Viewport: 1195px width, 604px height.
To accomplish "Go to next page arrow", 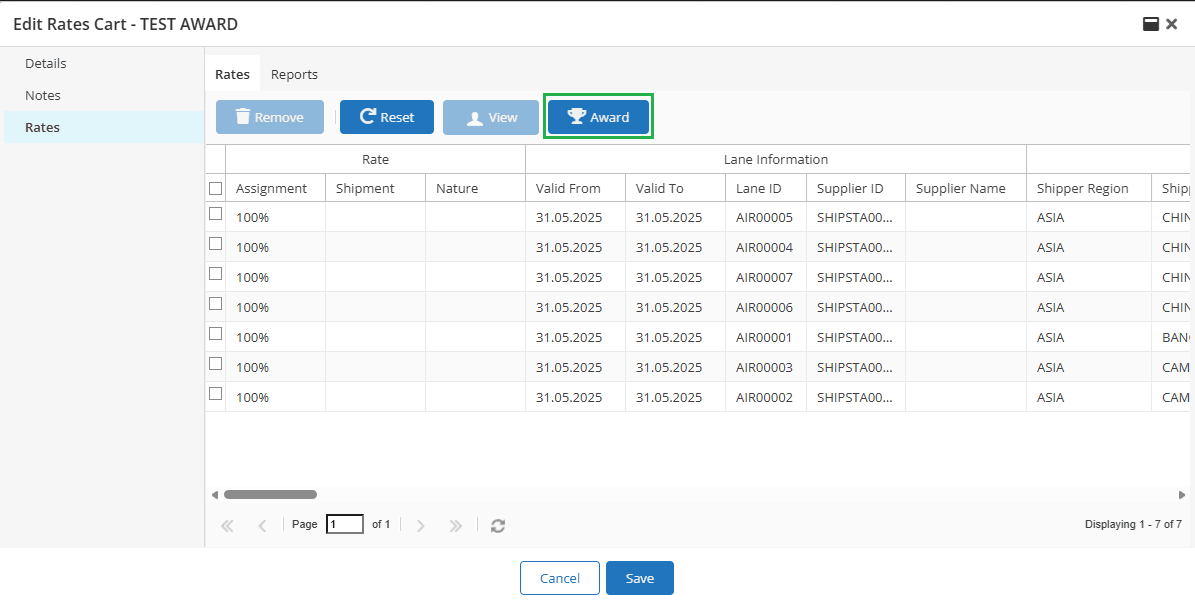I will click(421, 525).
